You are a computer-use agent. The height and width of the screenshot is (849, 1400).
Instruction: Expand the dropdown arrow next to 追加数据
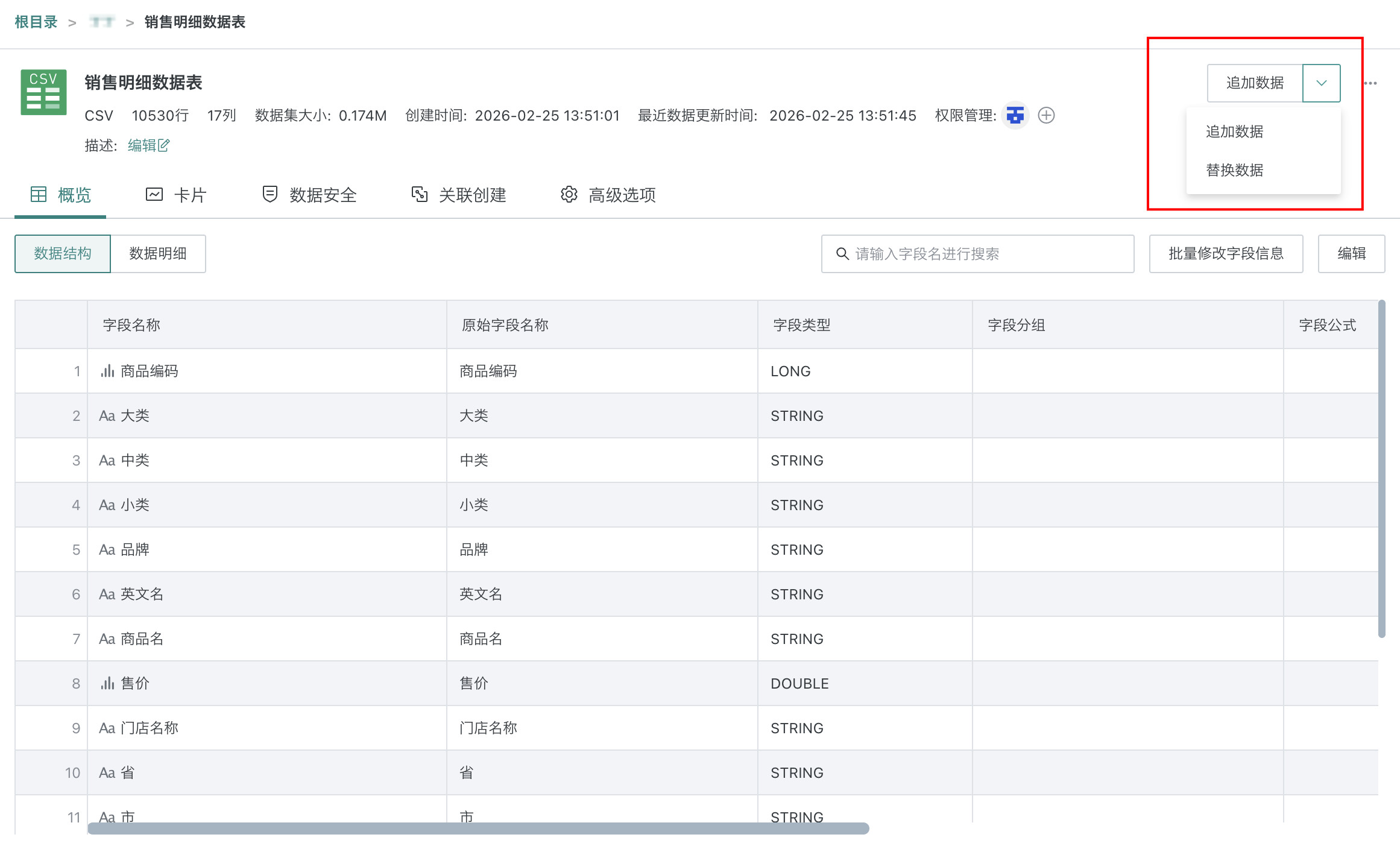coord(1321,83)
